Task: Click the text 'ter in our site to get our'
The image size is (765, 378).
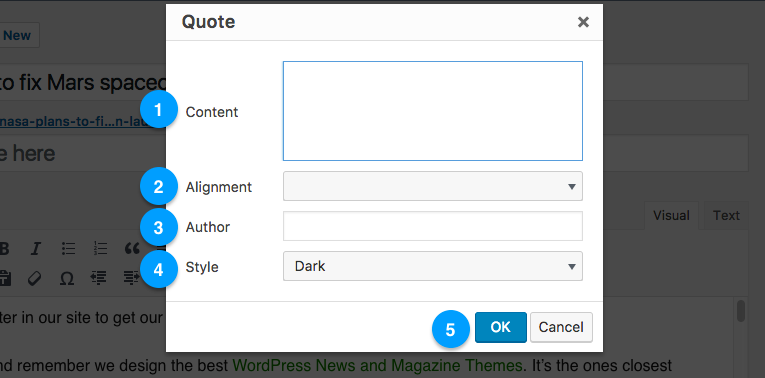Action: coord(81,318)
